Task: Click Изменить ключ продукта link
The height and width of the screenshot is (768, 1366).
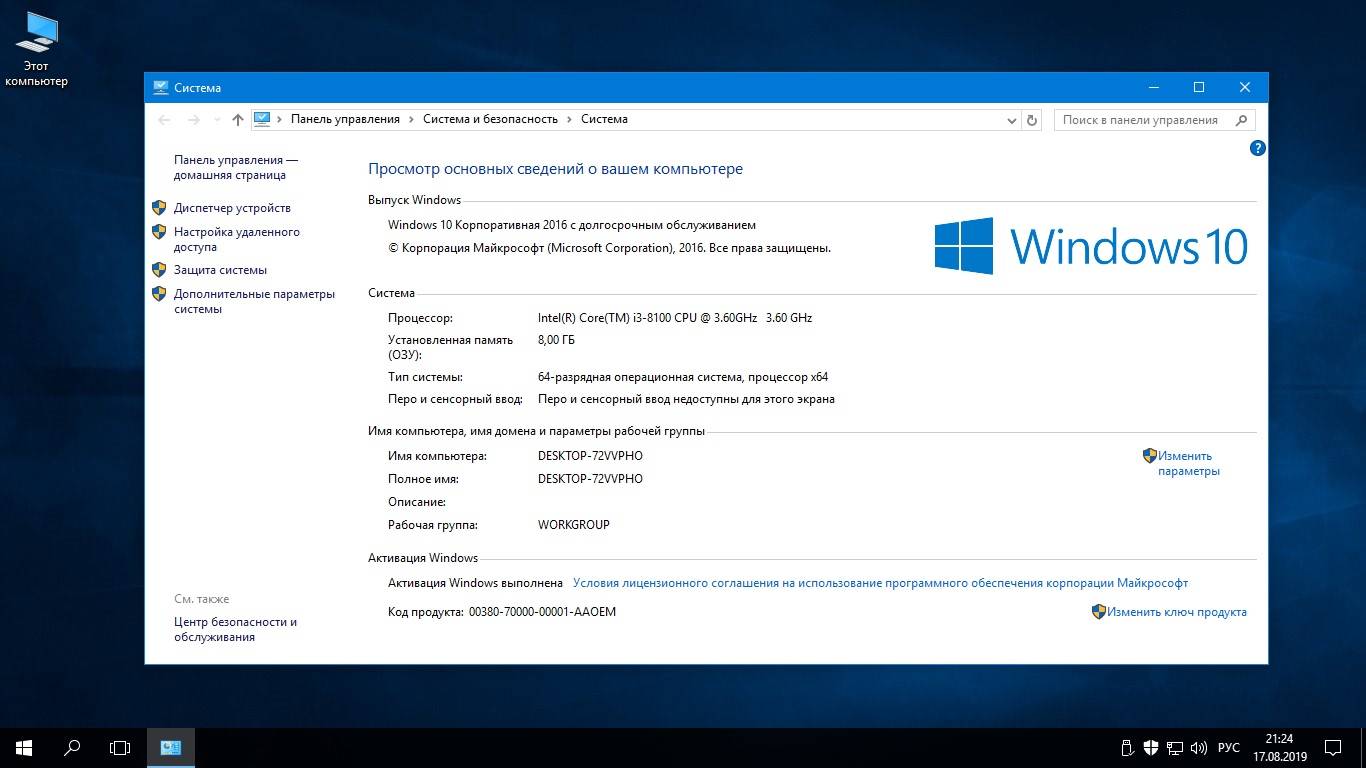Action: click(x=1177, y=612)
